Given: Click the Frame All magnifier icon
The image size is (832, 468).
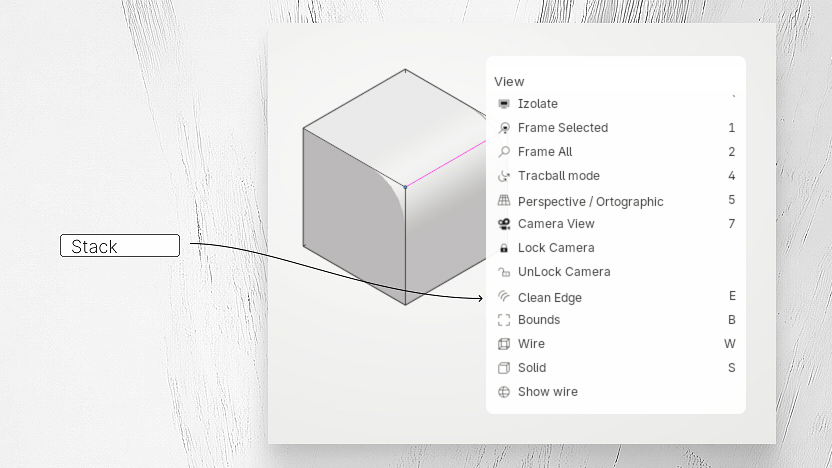Looking at the screenshot, I should click(504, 152).
